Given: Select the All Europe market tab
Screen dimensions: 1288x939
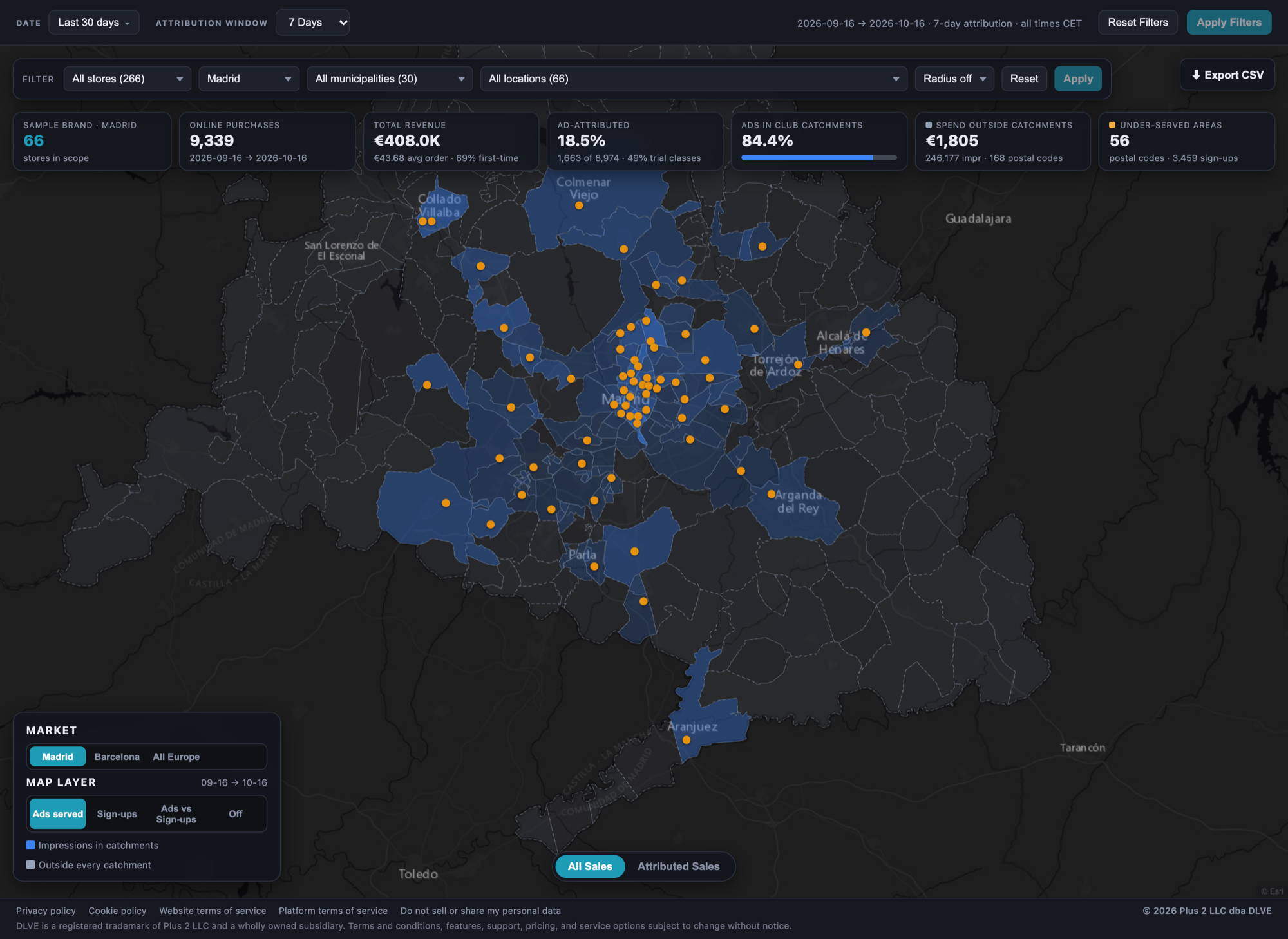Looking at the screenshot, I should (x=176, y=757).
